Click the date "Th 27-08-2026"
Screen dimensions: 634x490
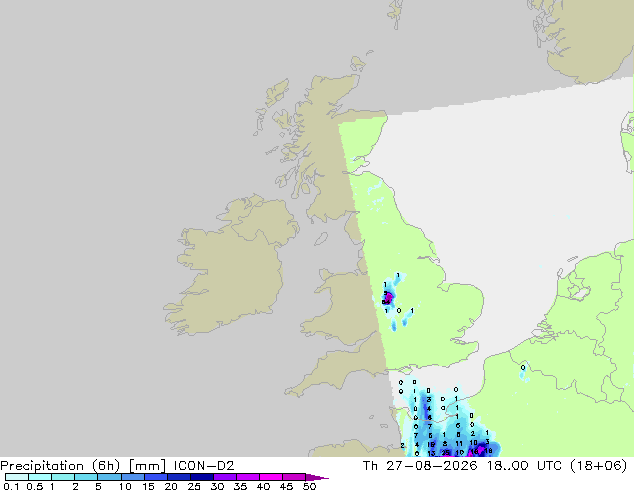point(420,466)
